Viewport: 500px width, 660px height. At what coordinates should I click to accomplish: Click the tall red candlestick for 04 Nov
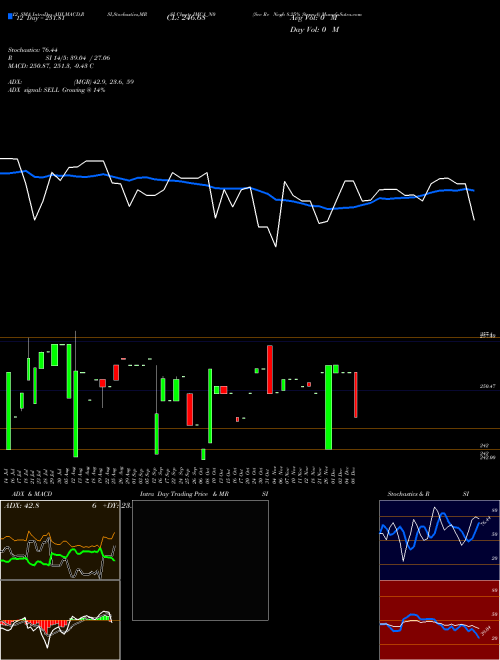point(270,370)
